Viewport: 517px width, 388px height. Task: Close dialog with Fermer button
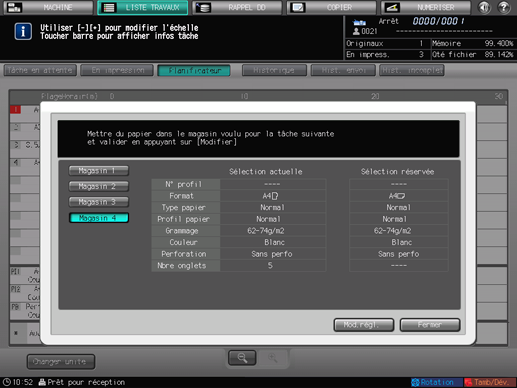[430, 325]
